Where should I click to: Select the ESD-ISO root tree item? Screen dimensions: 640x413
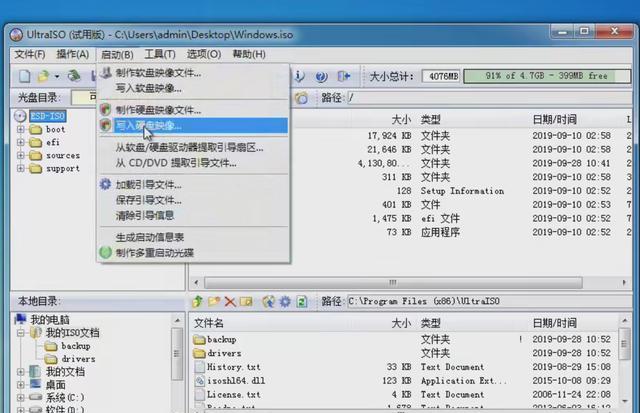[x=47, y=116]
